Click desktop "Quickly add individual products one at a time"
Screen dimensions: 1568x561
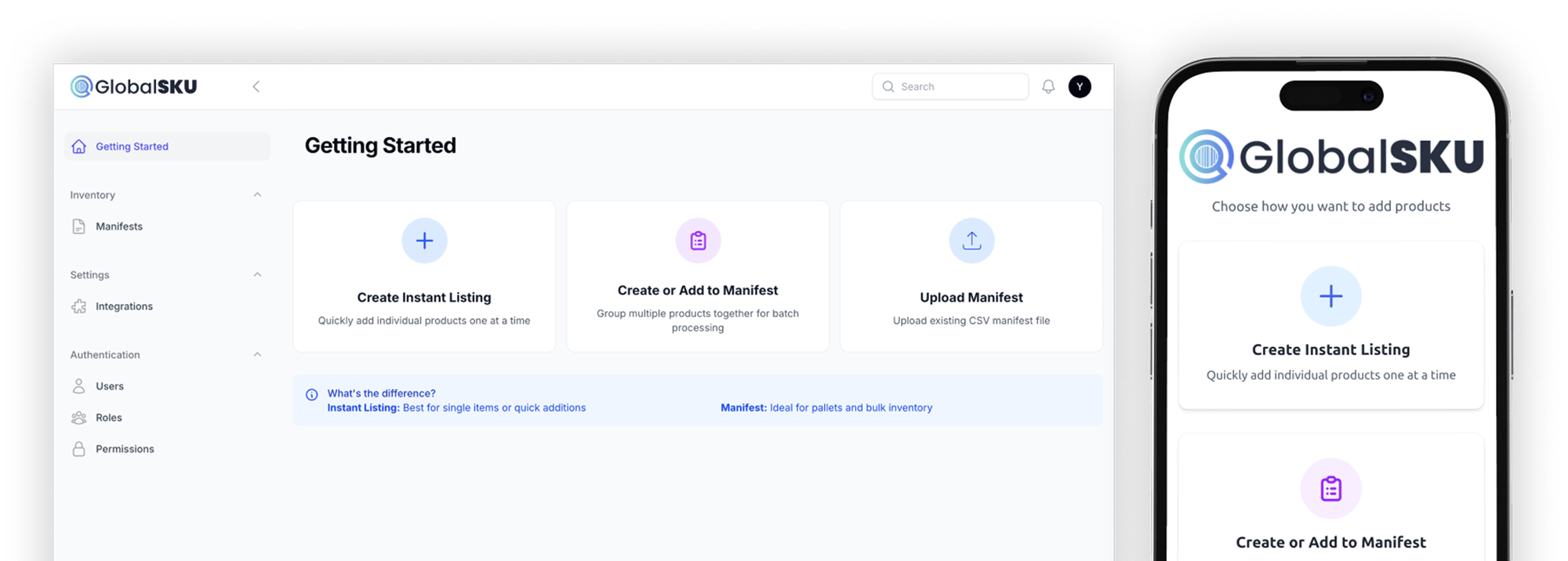click(424, 320)
